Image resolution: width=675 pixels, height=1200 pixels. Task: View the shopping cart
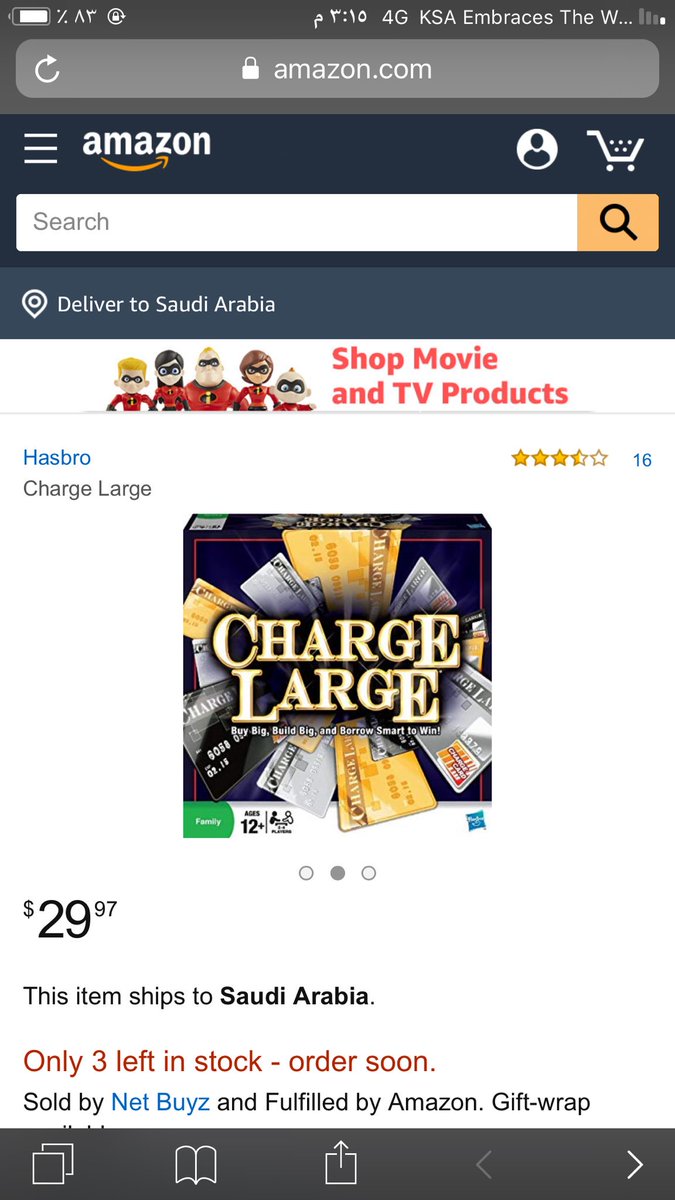615,150
